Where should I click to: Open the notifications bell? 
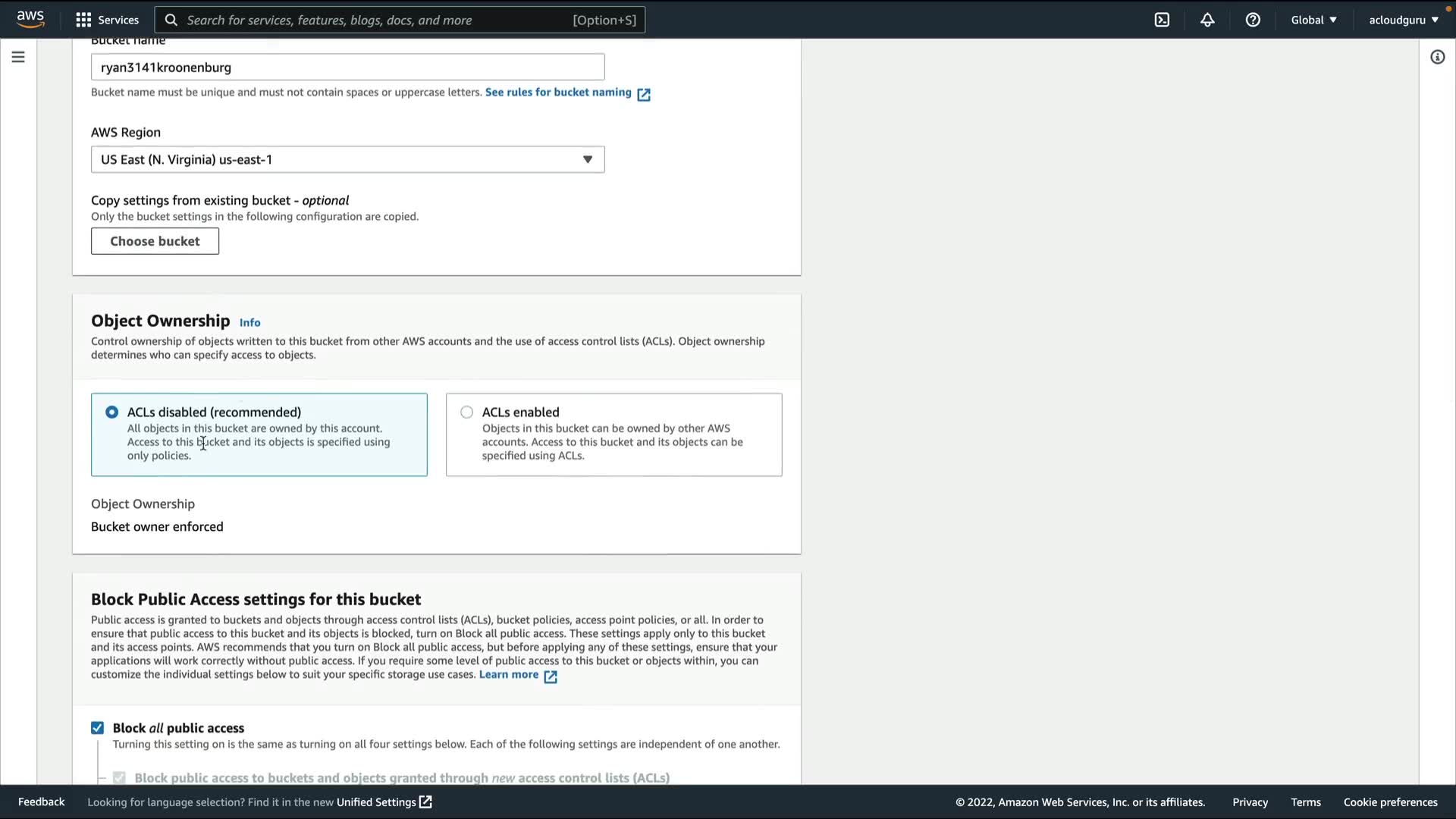[x=1207, y=20]
